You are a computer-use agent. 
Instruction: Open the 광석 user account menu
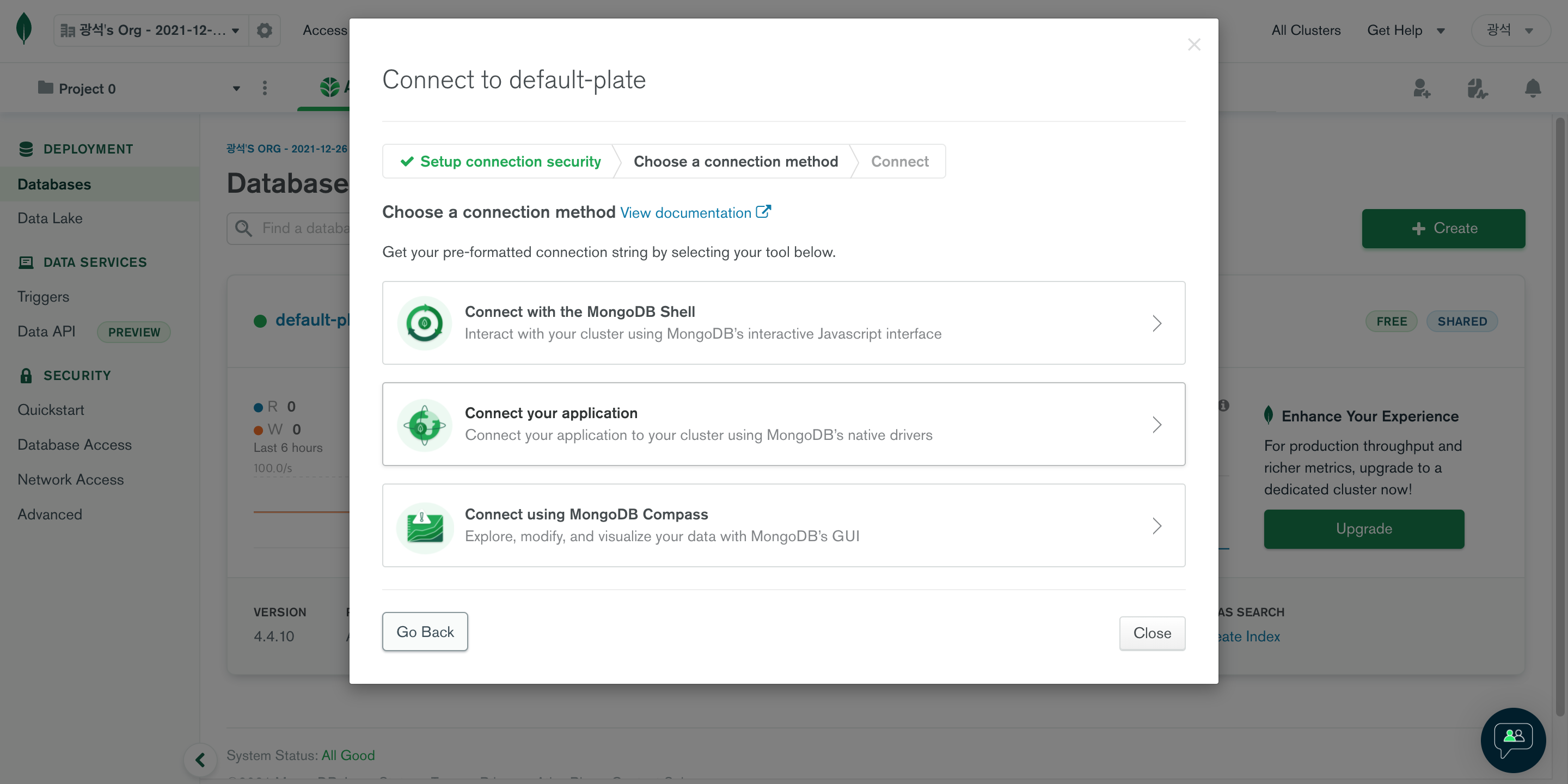click(1510, 30)
